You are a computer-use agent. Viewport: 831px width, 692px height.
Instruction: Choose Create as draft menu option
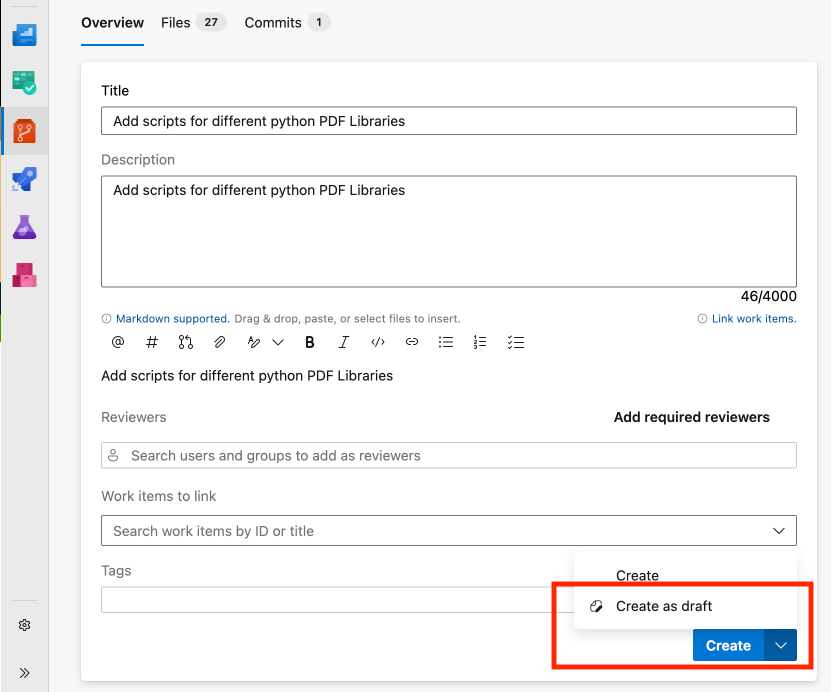(x=685, y=606)
